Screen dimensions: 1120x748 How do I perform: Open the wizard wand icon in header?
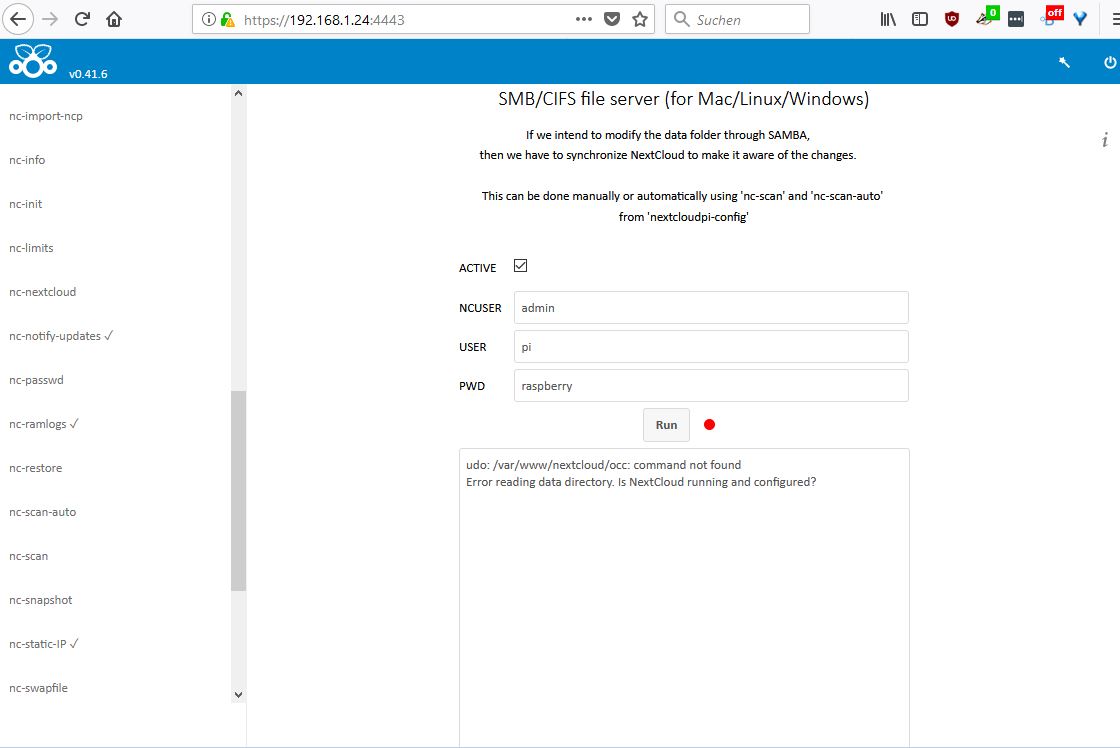(x=1065, y=62)
